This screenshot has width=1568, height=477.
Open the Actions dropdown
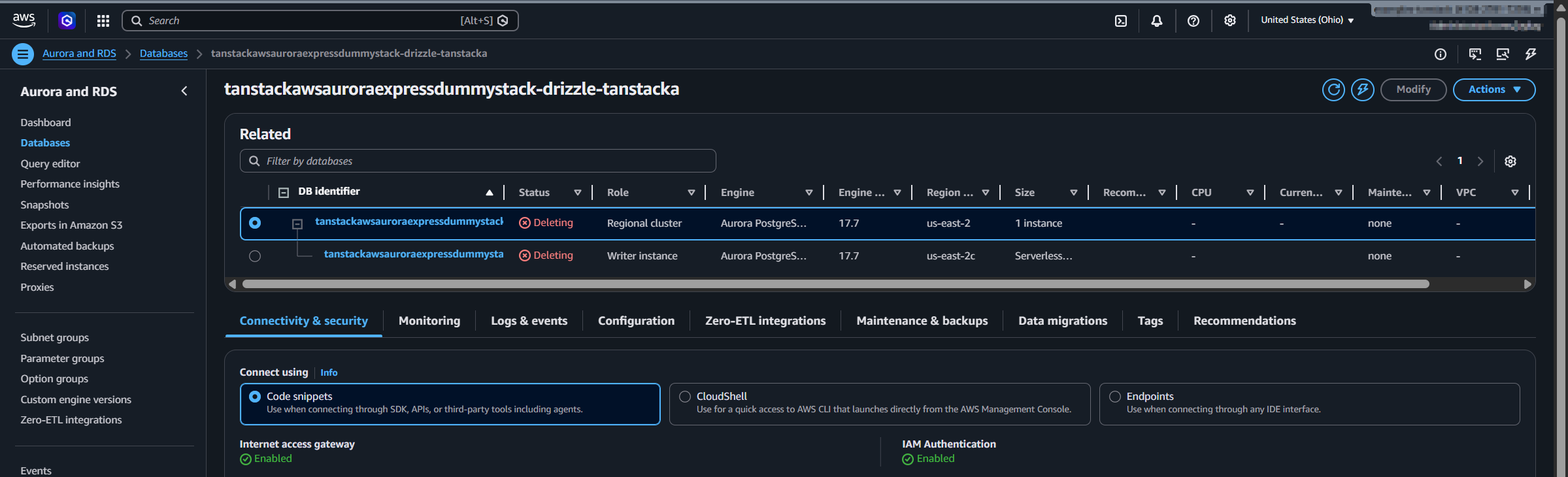pos(1493,90)
